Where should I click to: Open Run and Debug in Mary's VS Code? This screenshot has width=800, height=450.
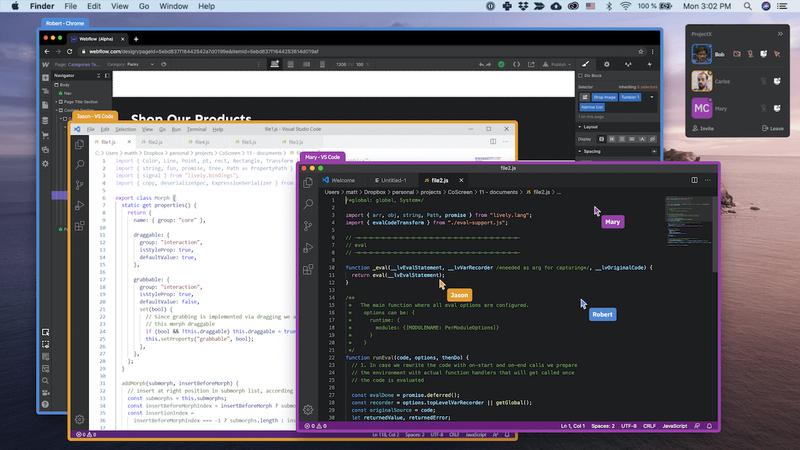click(308, 247)
